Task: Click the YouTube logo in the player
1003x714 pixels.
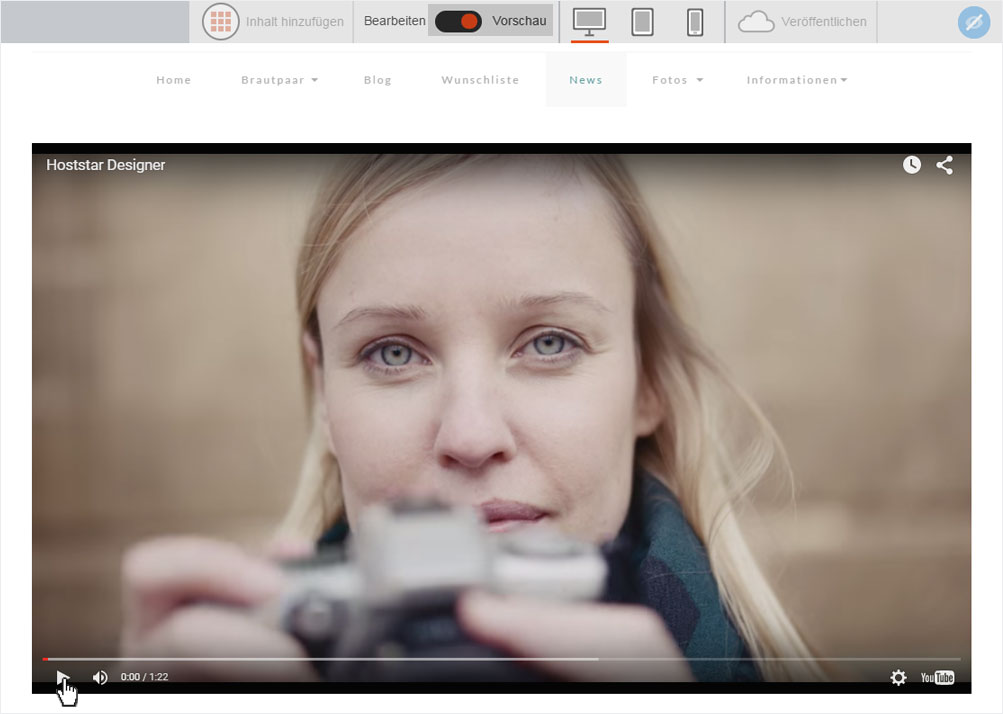Action: (x=937, y=678)
